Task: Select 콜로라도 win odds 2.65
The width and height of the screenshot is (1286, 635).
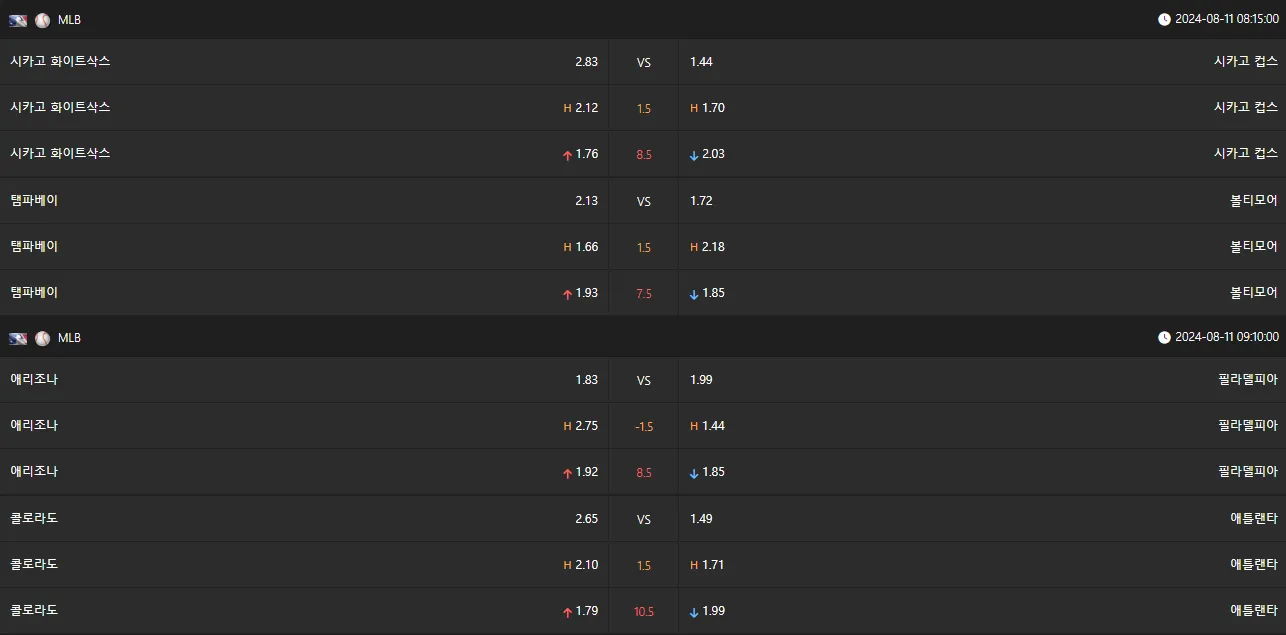Action: click(586, 519)
